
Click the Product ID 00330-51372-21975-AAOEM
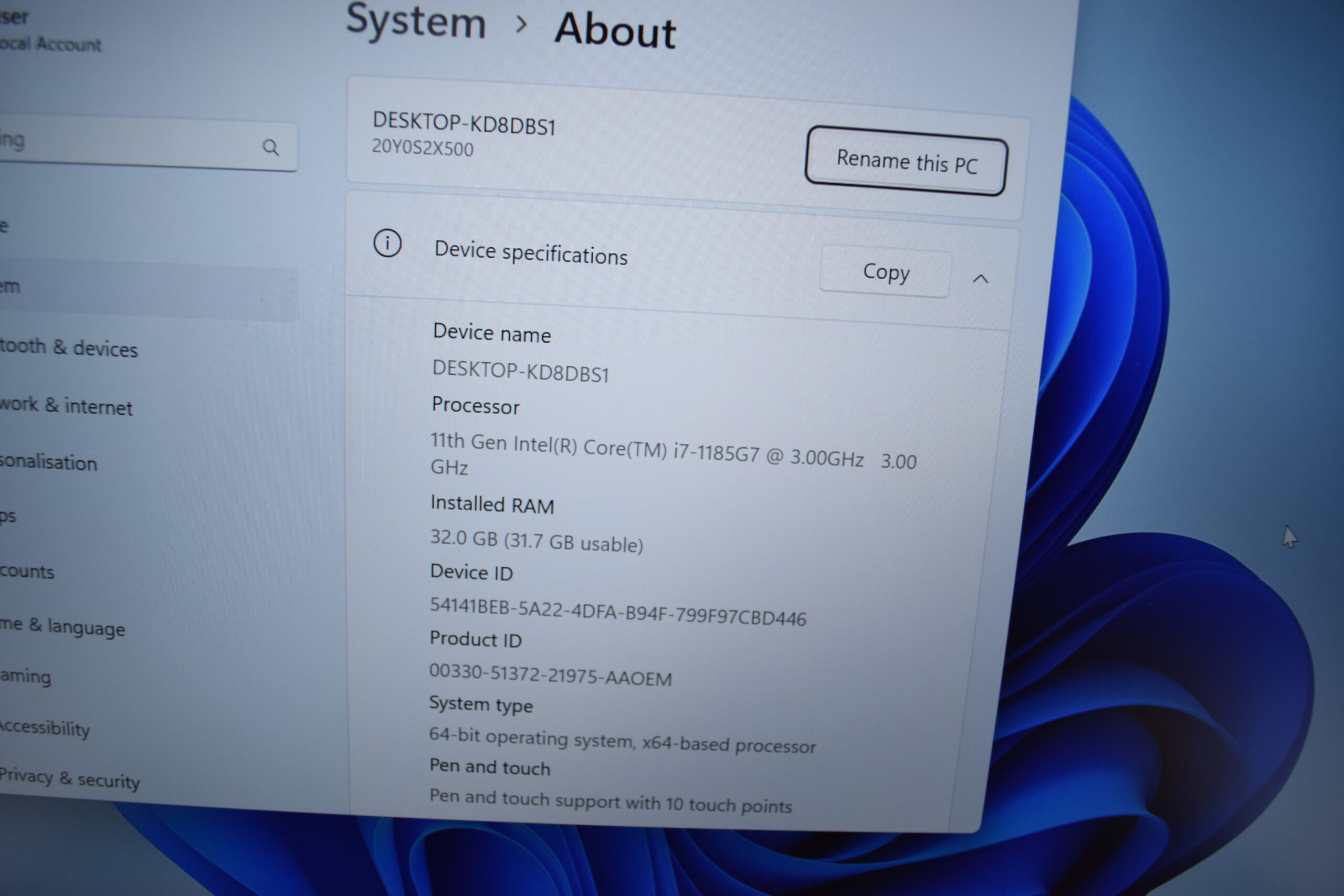[550, 675]
